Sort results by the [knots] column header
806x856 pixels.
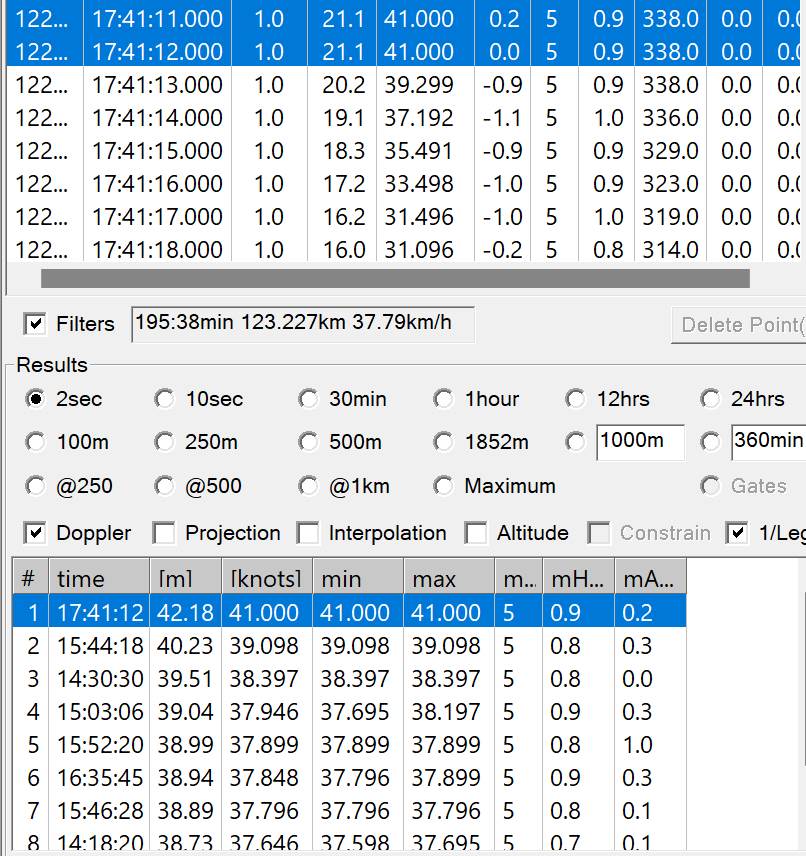[x=265, y=578]
